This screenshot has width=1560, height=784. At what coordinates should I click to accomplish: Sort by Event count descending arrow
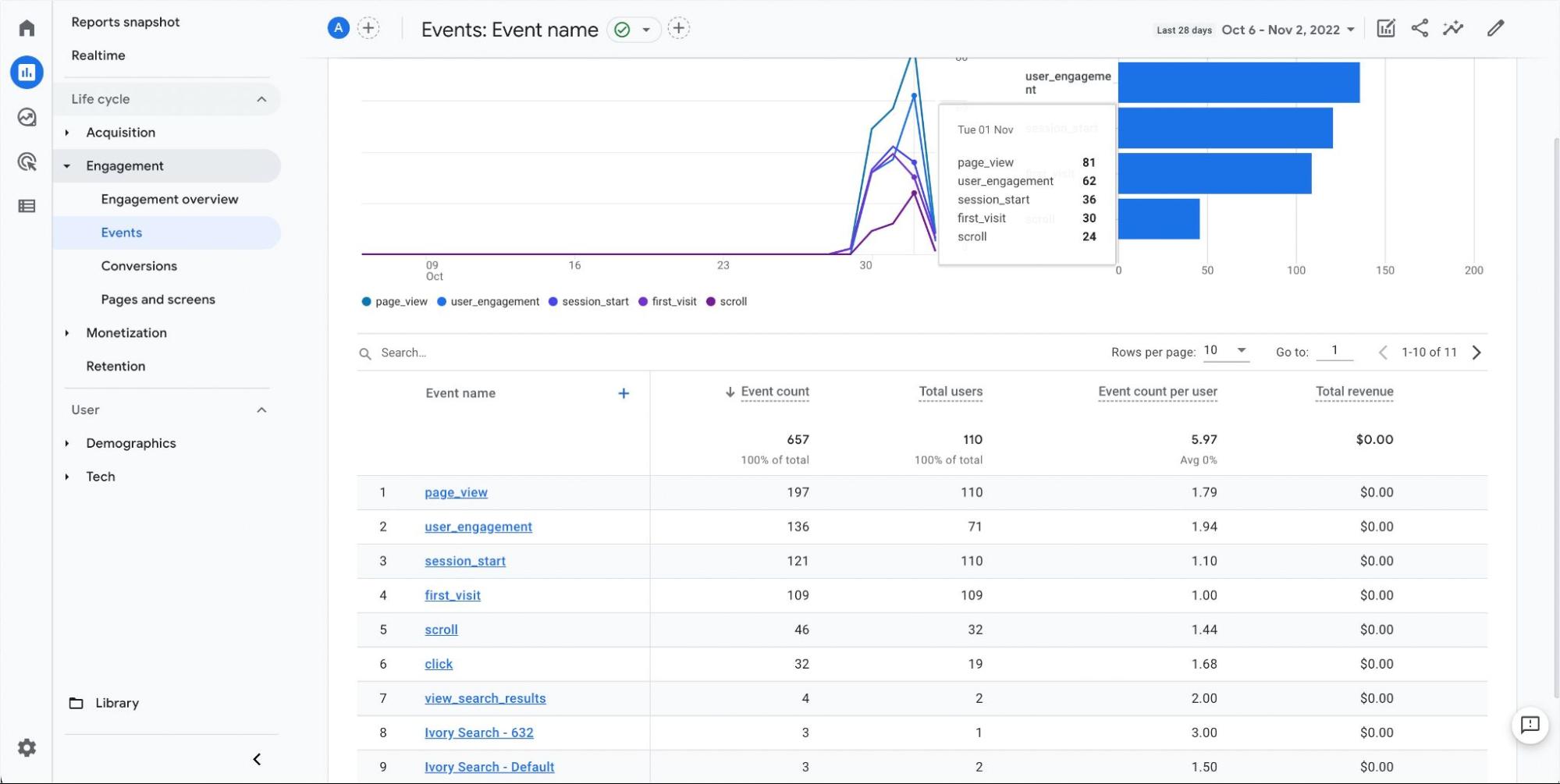(730, 392)
